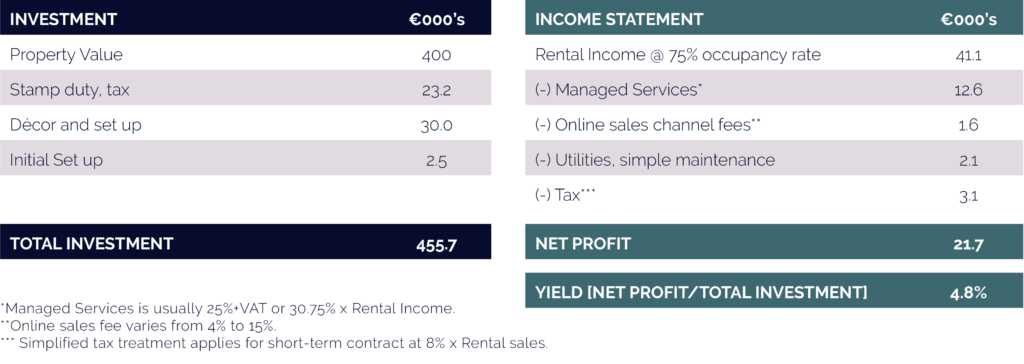This screenshot has height=364, width=1024.
Task: Click the NET PROFIT summary bar
Action: [775, 242]
